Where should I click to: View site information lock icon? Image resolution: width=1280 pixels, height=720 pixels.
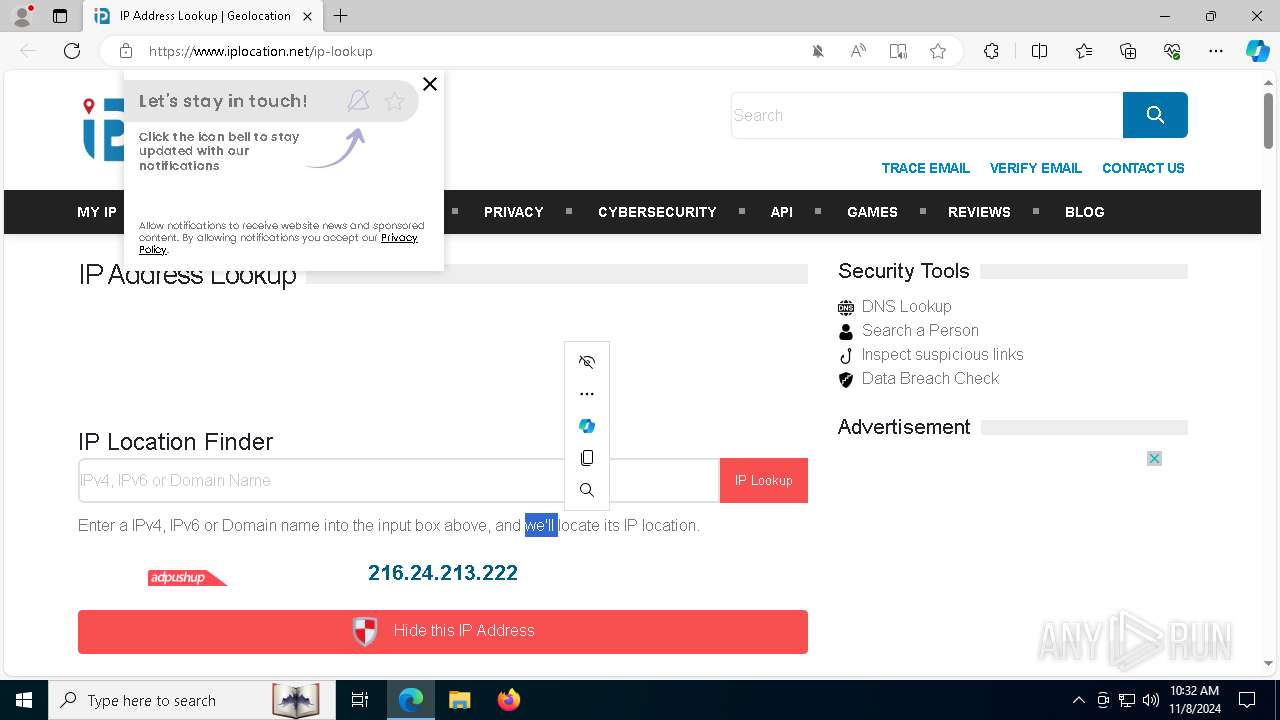point(126,51)
